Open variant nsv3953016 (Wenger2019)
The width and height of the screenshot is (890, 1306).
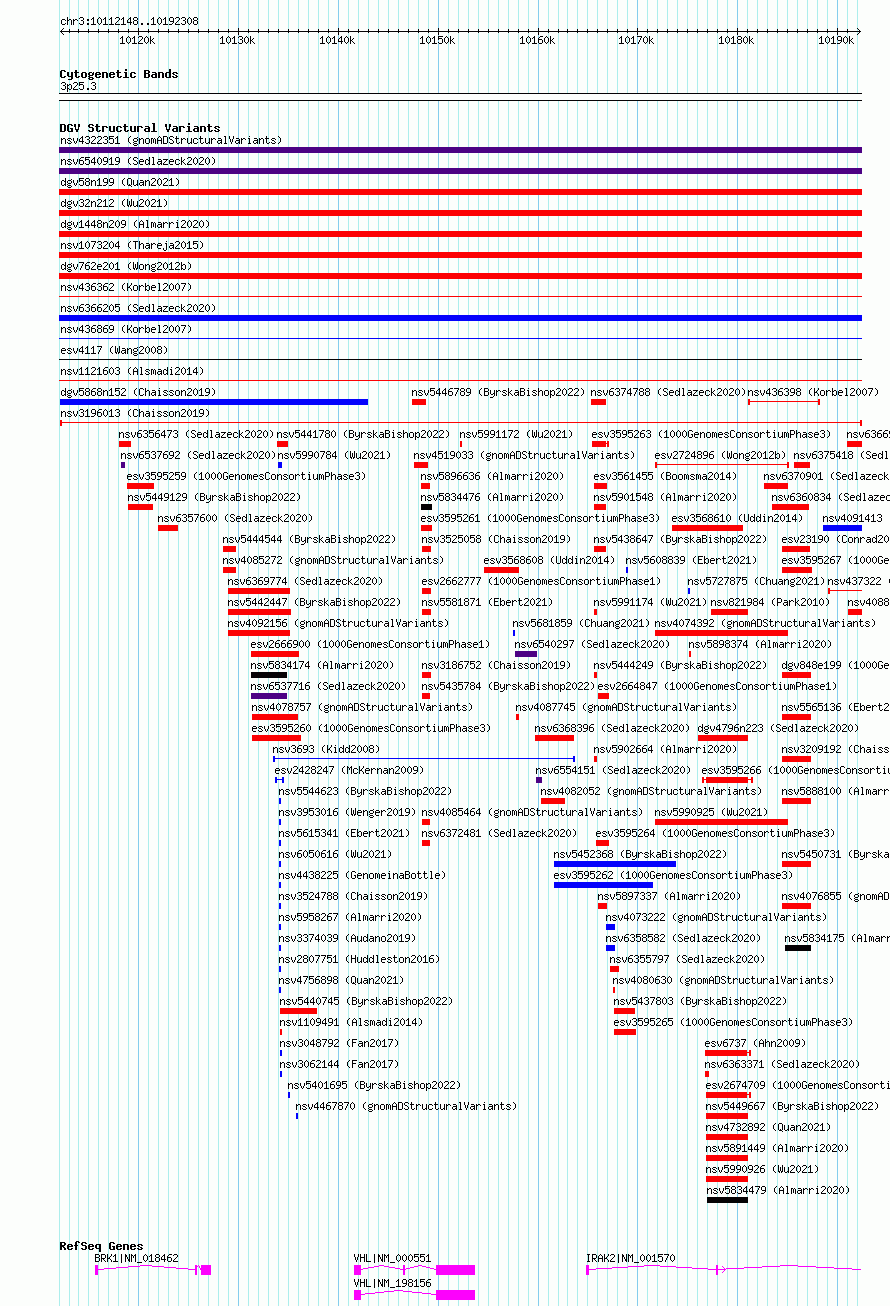347,813
